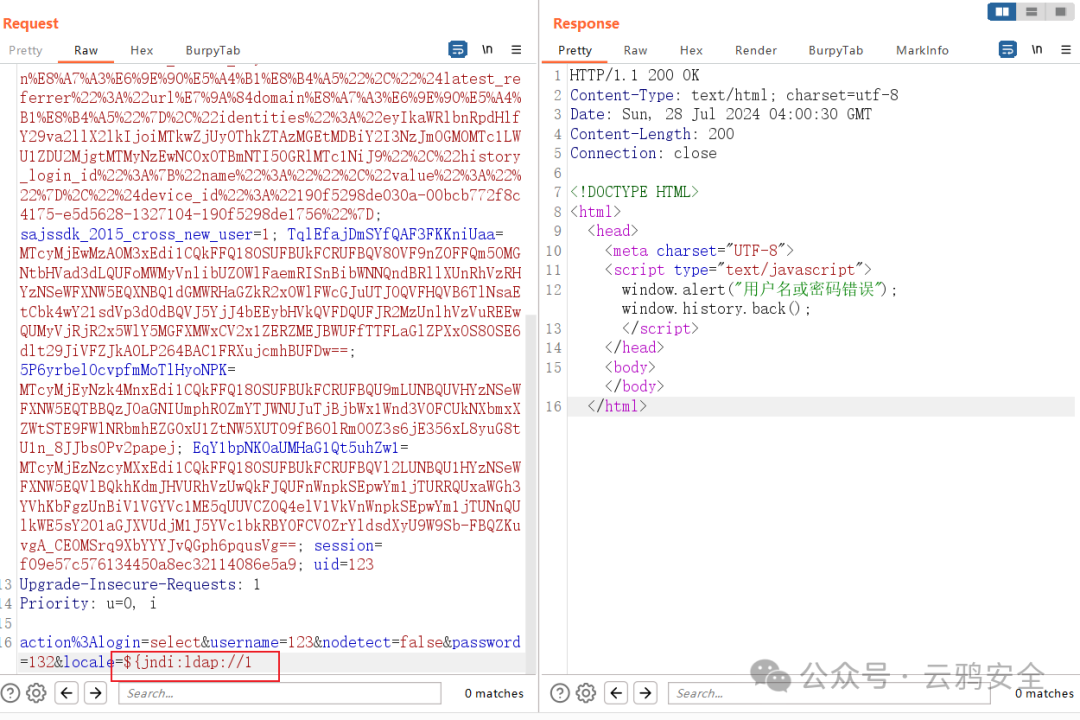
Task: Open Response panel hamburger options menu
Action: (x=1066, y=50)
